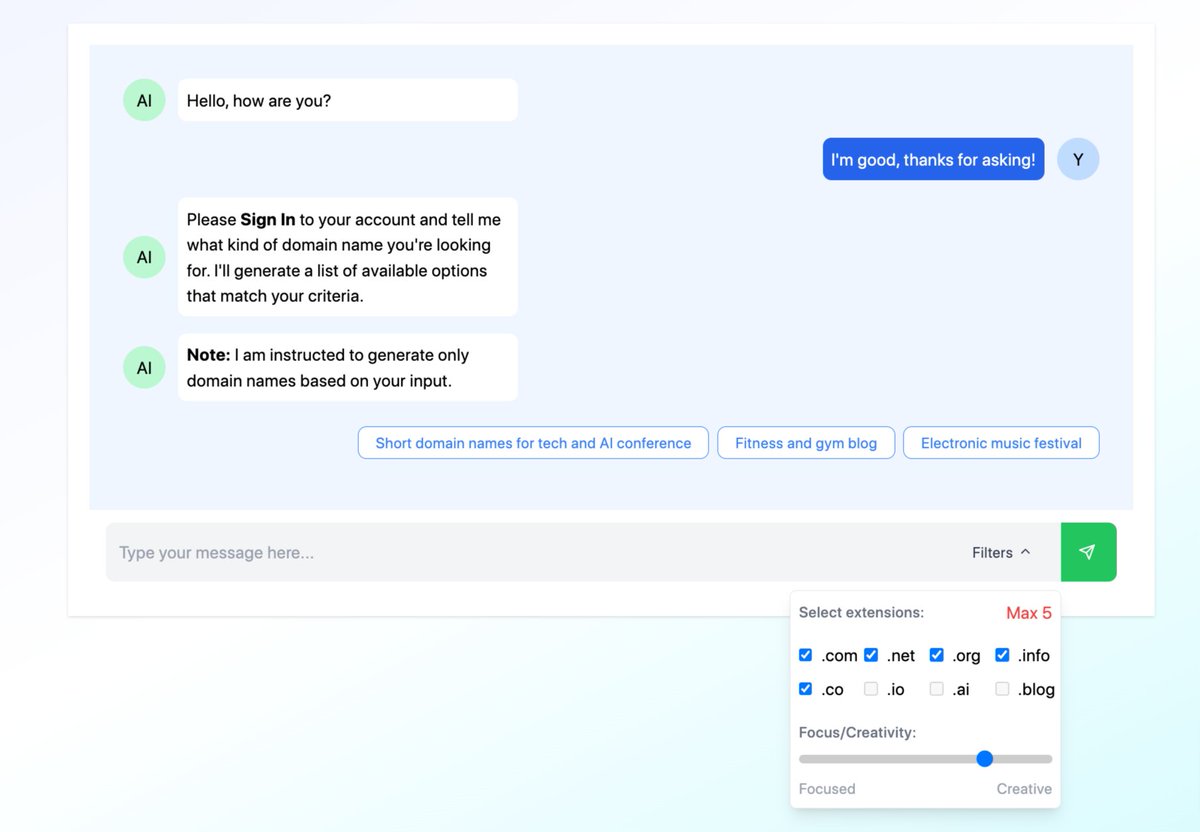Viewport: 1200px width, 832px height.
Task: Click the AI avatar next to Hello message
Action: [144, 100]
